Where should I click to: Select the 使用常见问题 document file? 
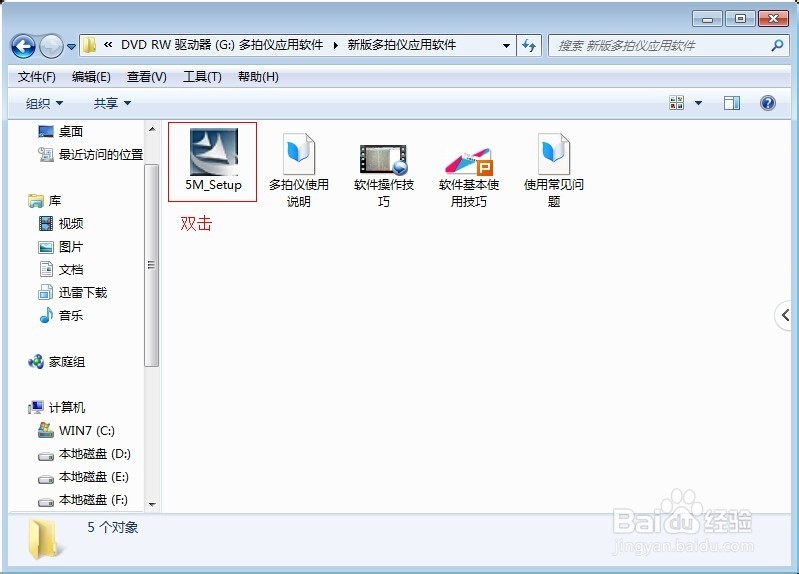point(554,170)
